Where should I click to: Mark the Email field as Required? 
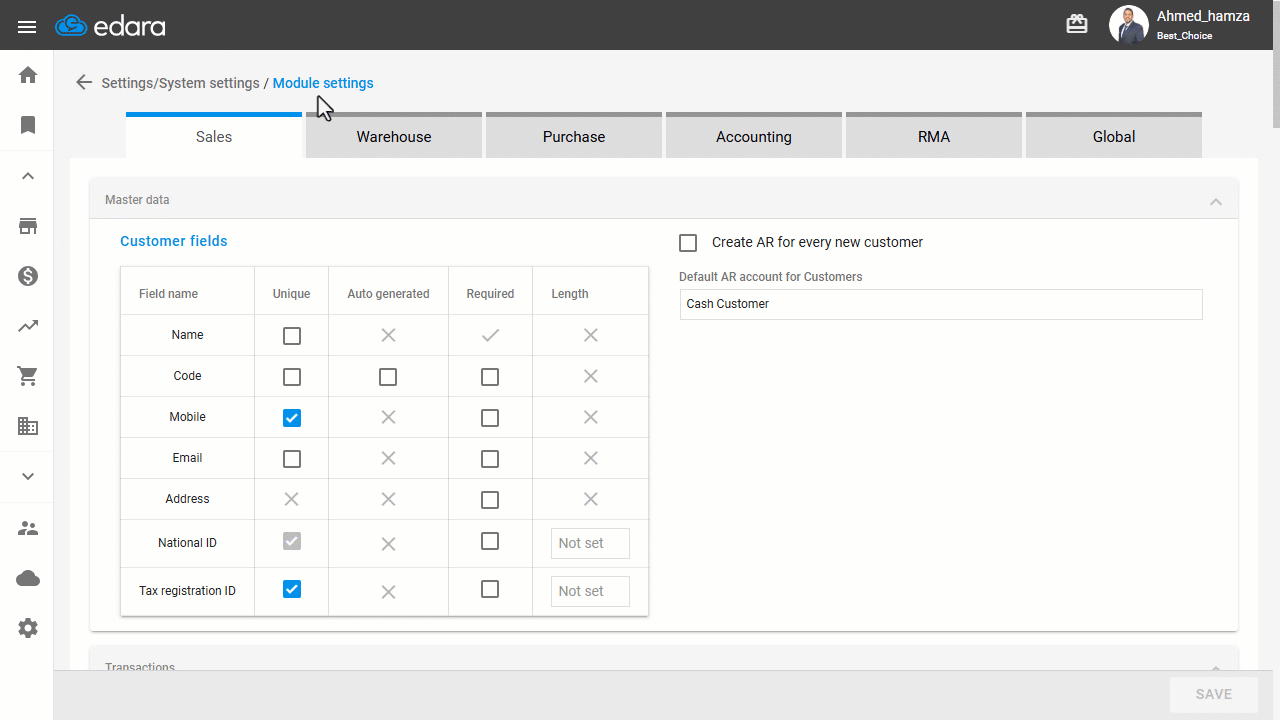[x=490, y=459]
